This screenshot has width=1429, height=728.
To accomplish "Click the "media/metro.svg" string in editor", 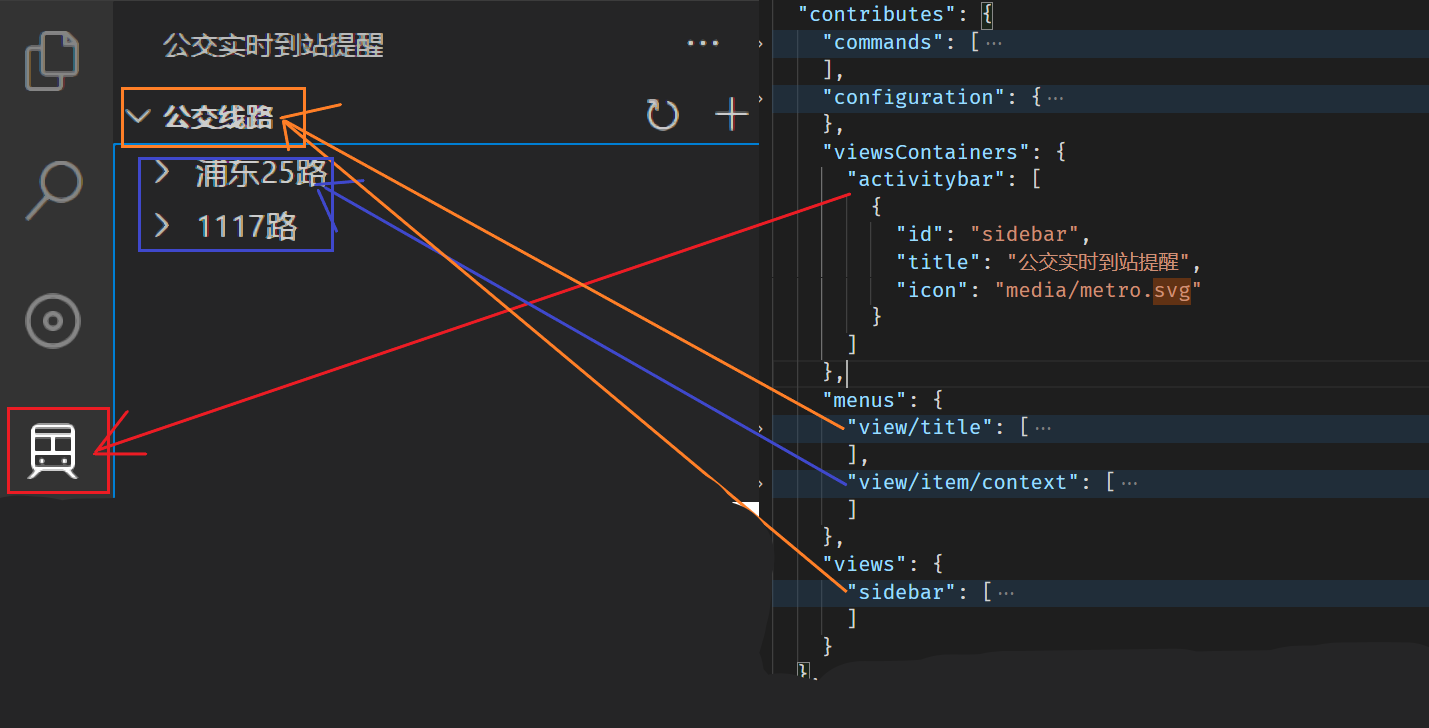I will point(1097,290).
